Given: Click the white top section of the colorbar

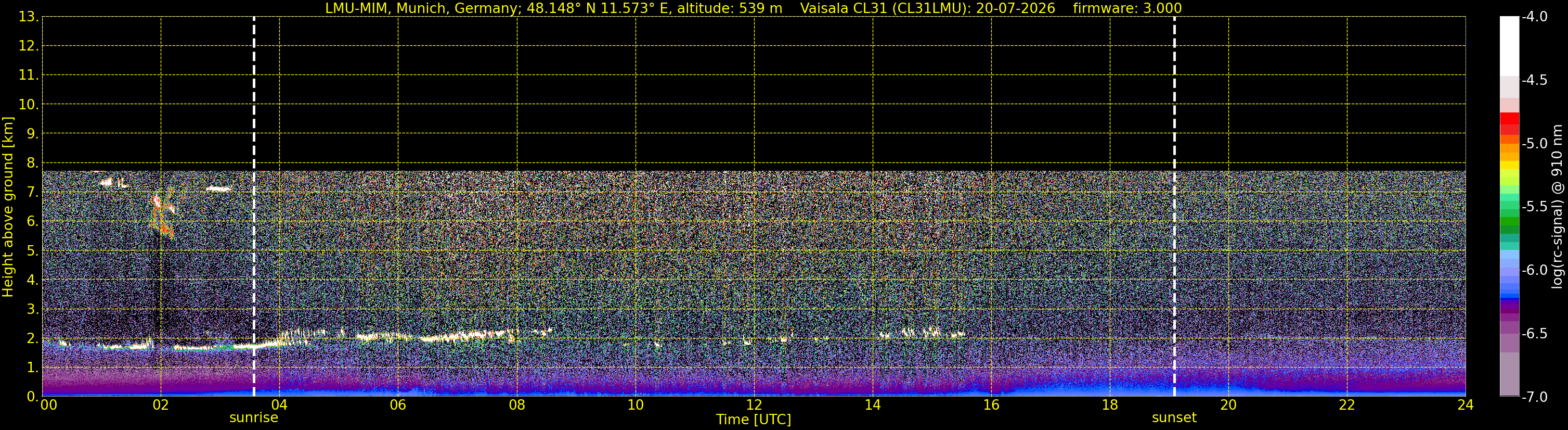Looking at the screenshot, I should [1509, 46].
